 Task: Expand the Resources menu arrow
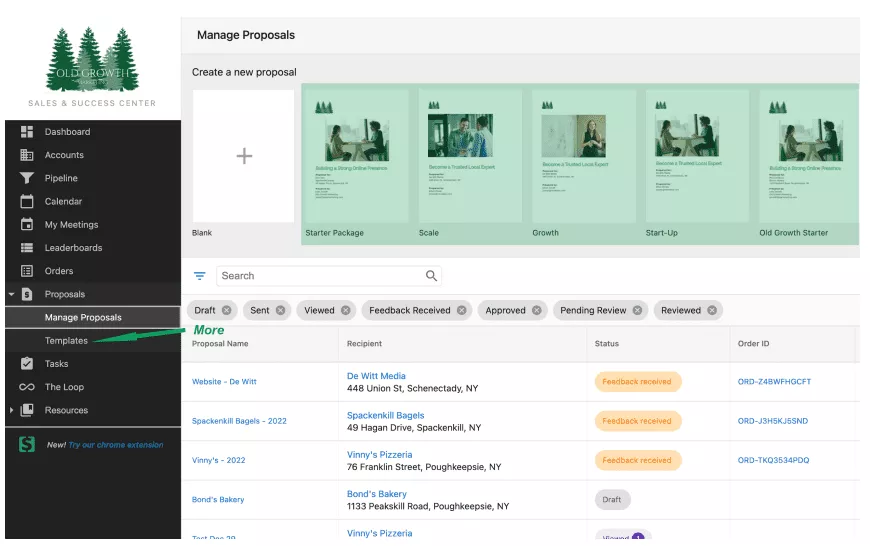click(x=11, y=411)
